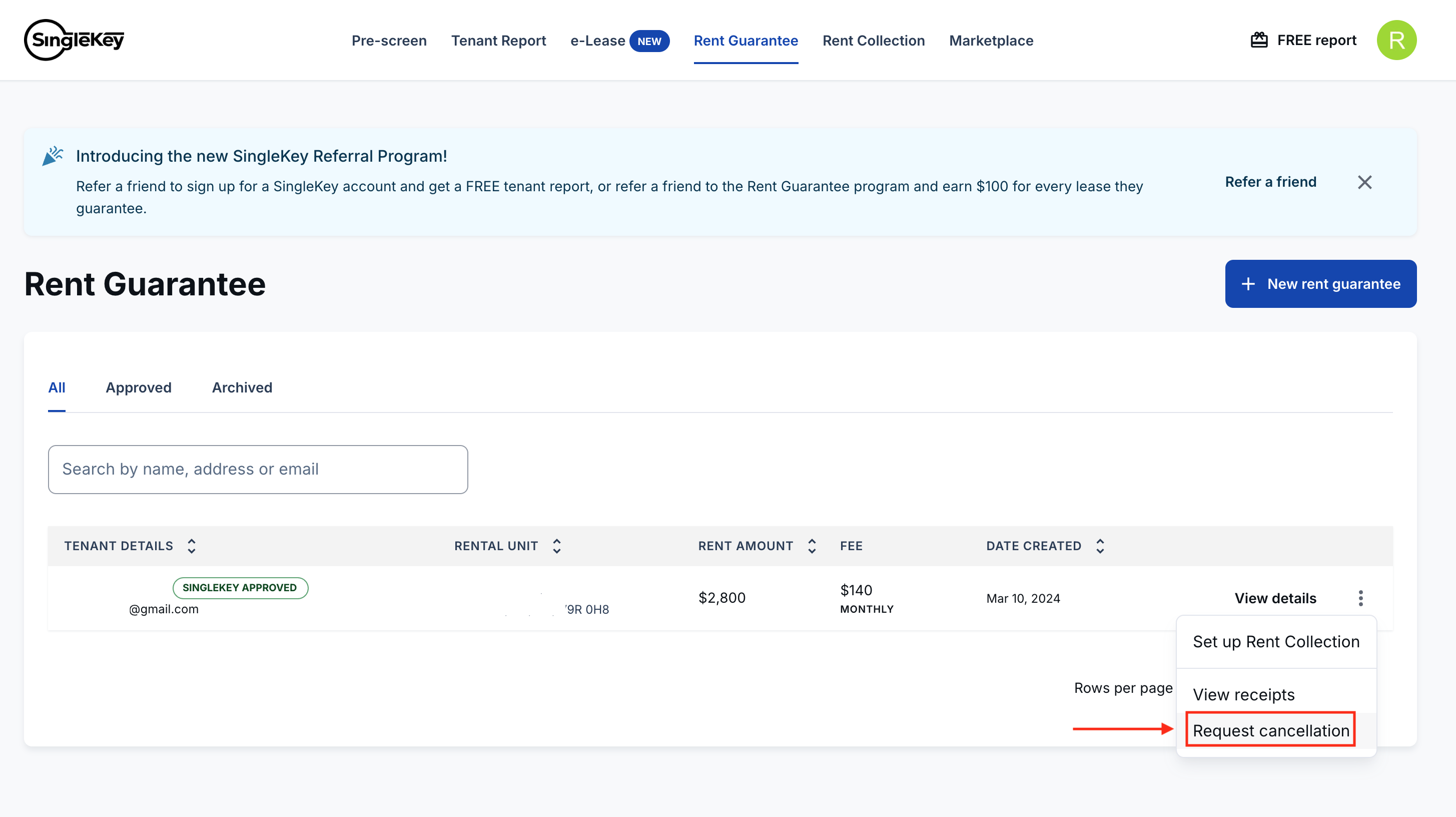Open three-dot menu for the tenant row
The width and height of the screenshot is (1456, 817).
tap(1360, 598)
